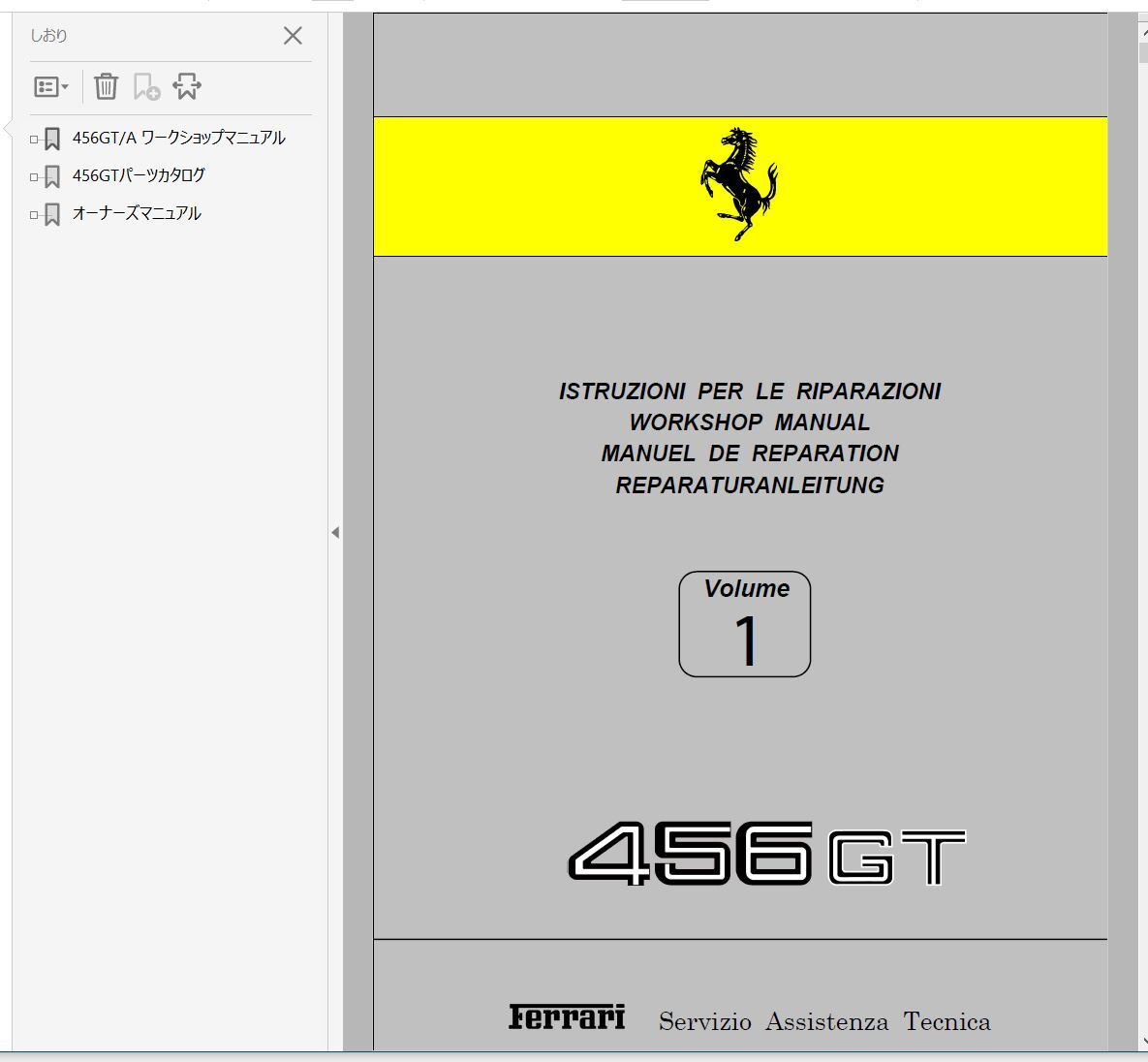This screenshot has width=1148, height=1062.
Task: Click the MANUEL DE REPARATION text
Action: (x=750, y=454)
